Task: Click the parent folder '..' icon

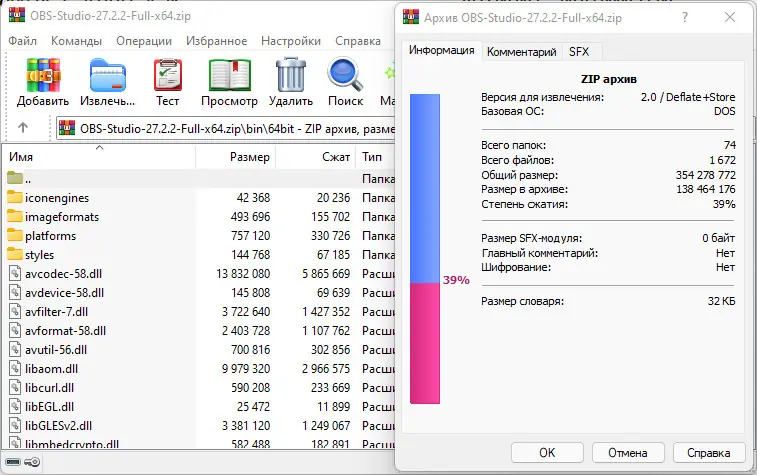Action: [x=15, y=178]
